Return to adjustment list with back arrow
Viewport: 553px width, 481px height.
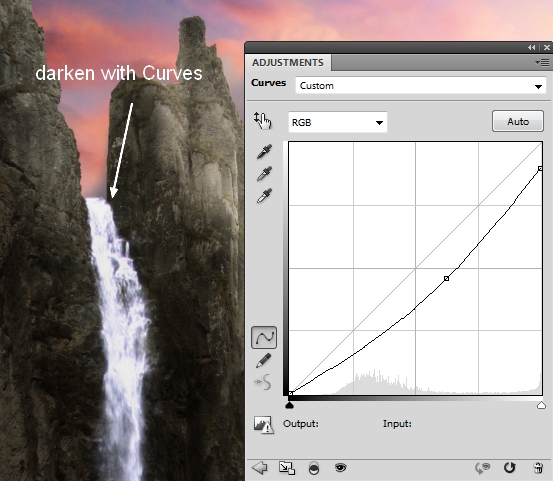[x=260, y=468]
